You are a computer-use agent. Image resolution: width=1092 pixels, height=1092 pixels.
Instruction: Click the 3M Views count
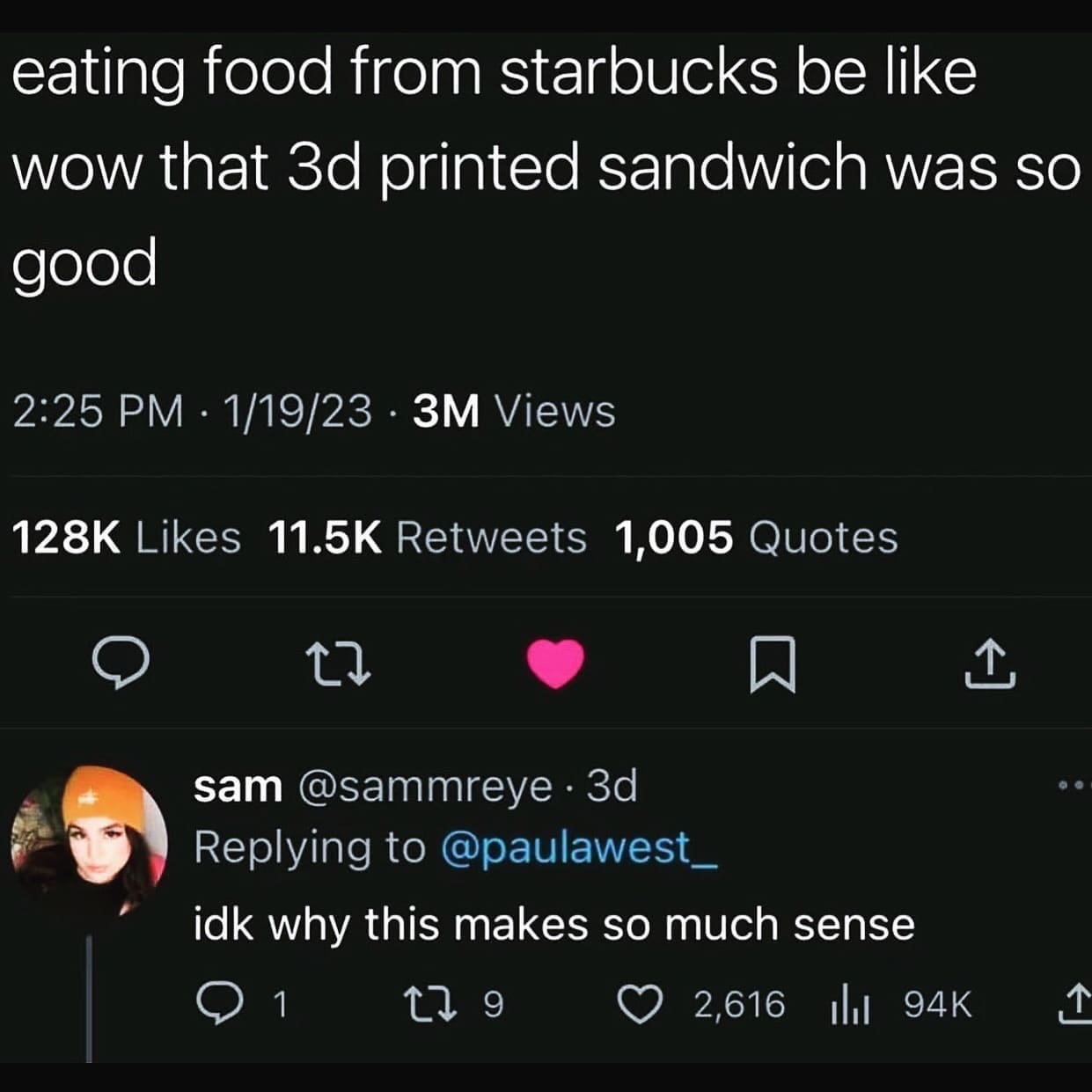(514, 411)
